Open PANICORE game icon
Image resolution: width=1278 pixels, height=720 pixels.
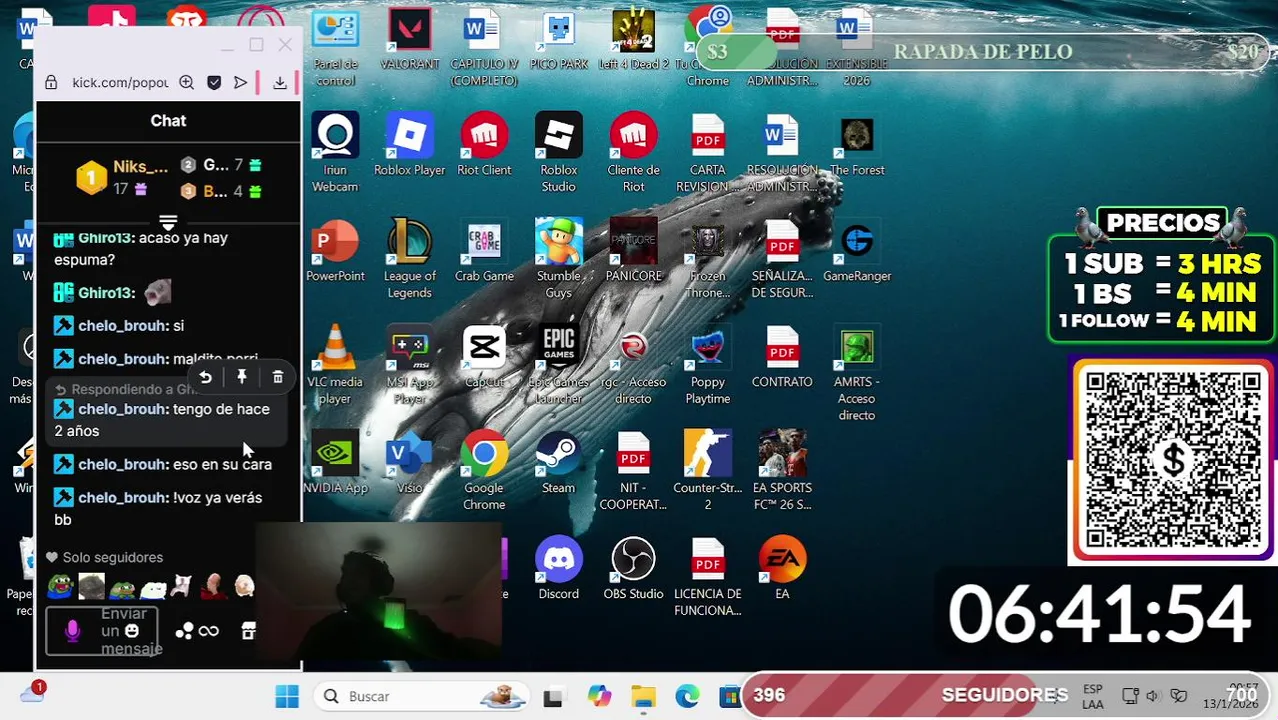click(x=633, y=251)
